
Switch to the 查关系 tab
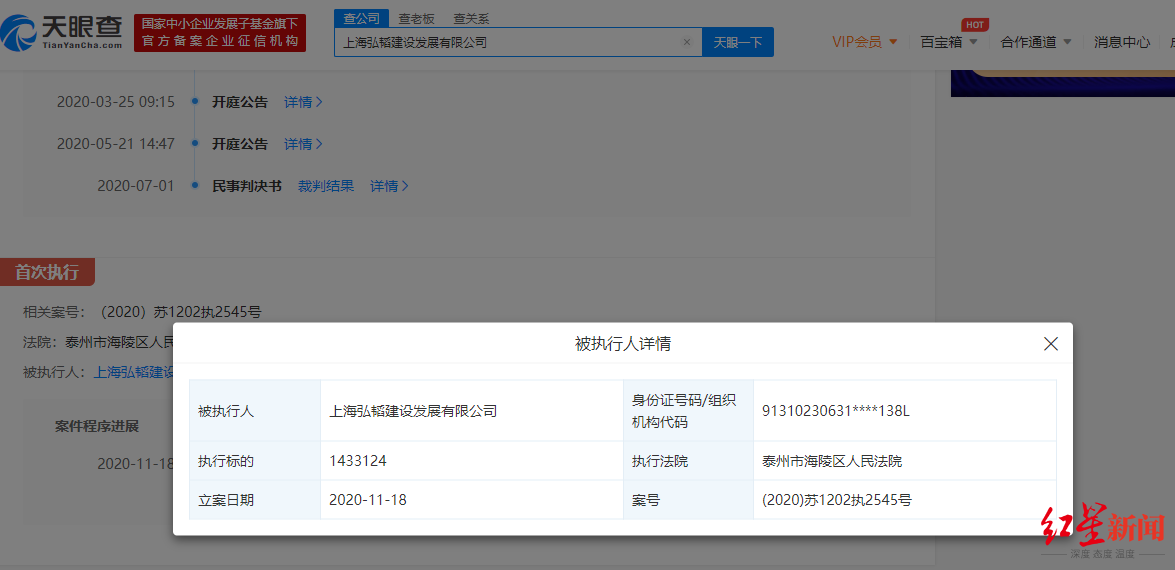coord(471,19)
